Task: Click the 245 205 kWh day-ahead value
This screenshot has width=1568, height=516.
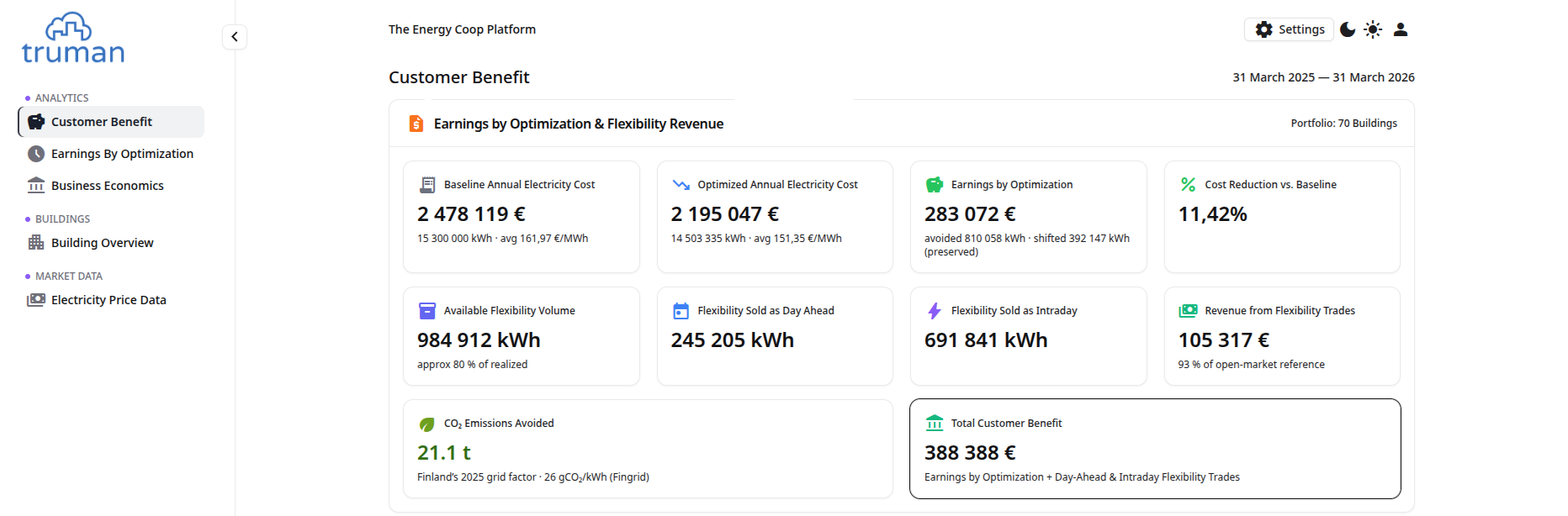Action: coord(732,340)
